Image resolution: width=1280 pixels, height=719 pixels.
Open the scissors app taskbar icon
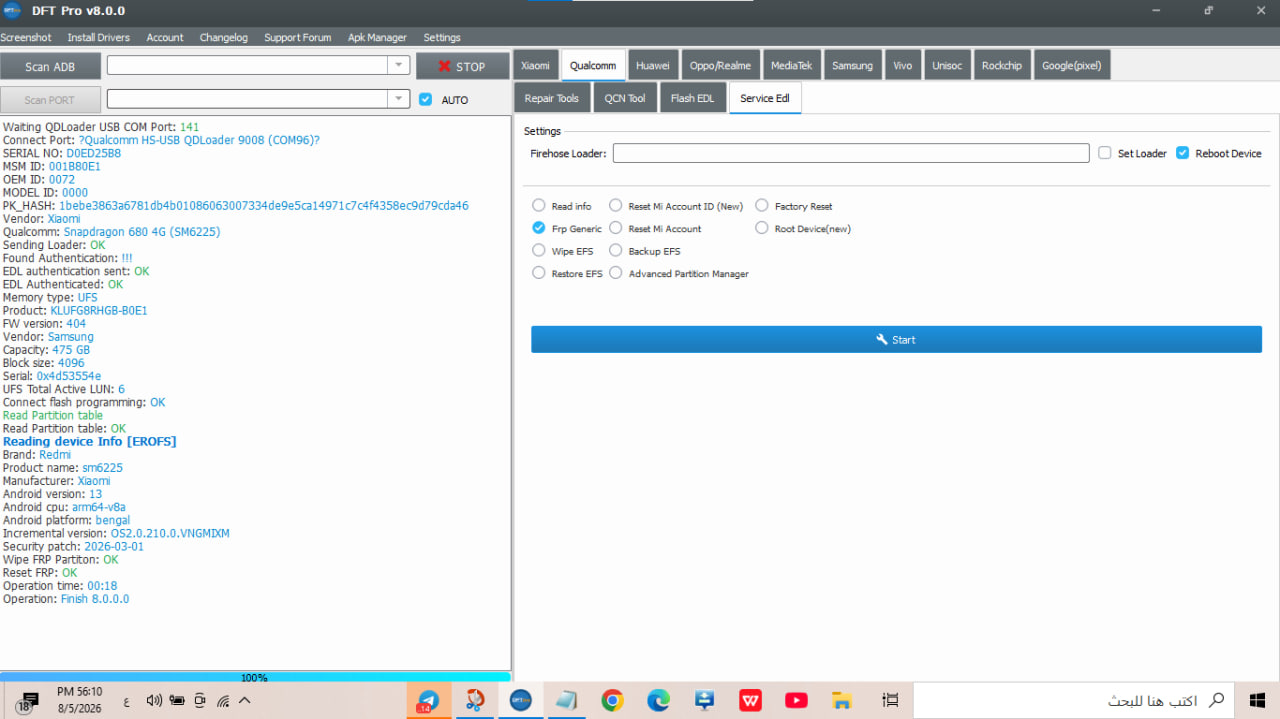pos(475,701)
